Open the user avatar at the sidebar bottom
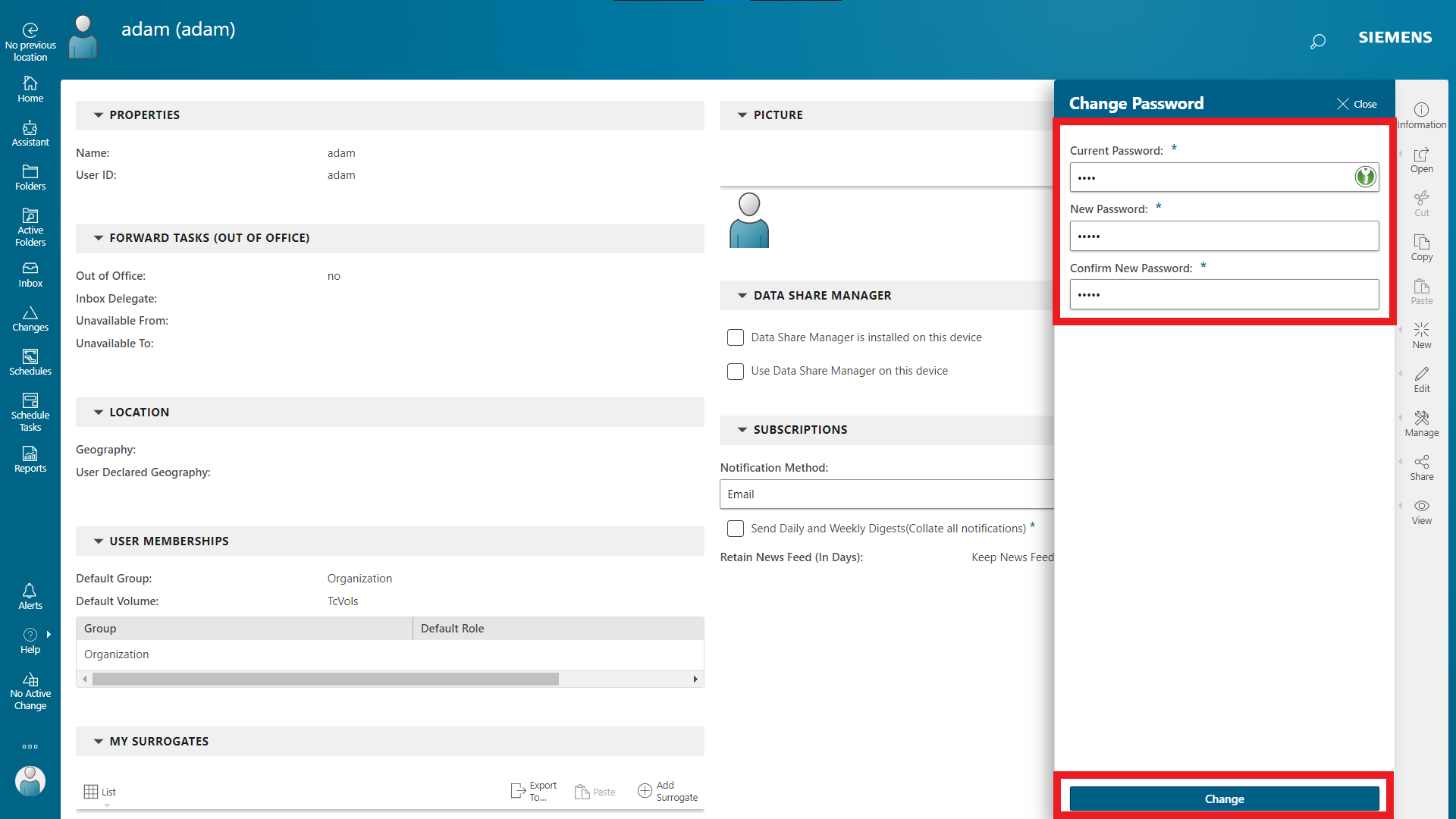The height and width of the screenshot is (819, 1456). click(x=30, y=781)
